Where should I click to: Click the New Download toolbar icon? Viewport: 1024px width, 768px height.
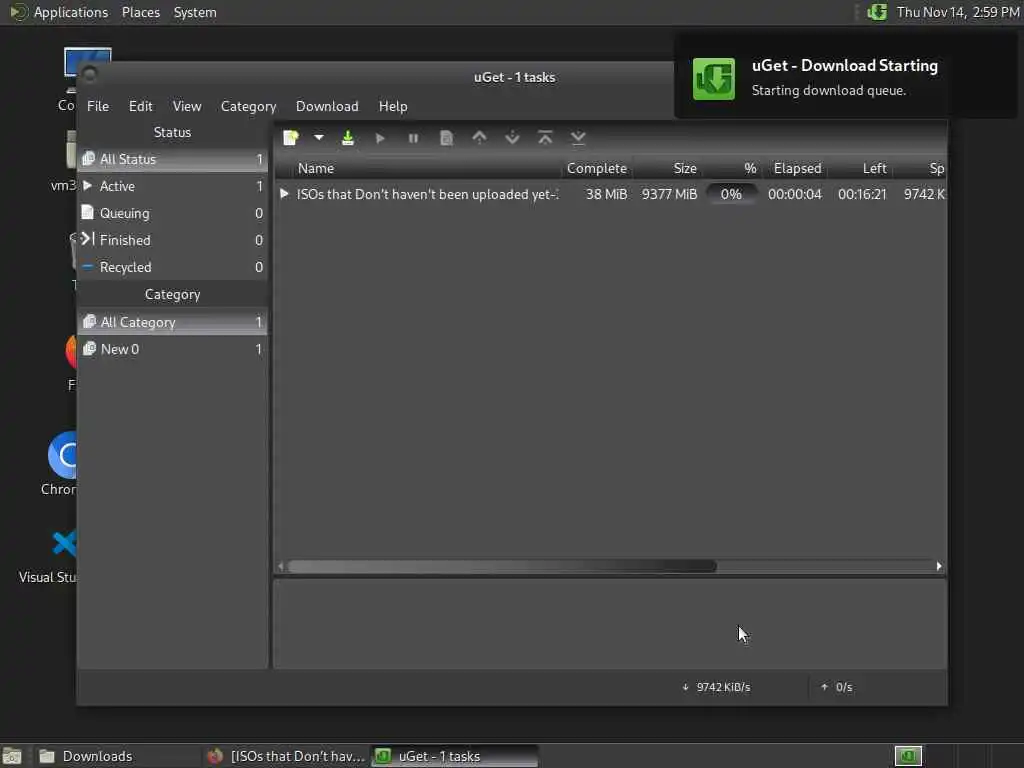tap(291, 138)
